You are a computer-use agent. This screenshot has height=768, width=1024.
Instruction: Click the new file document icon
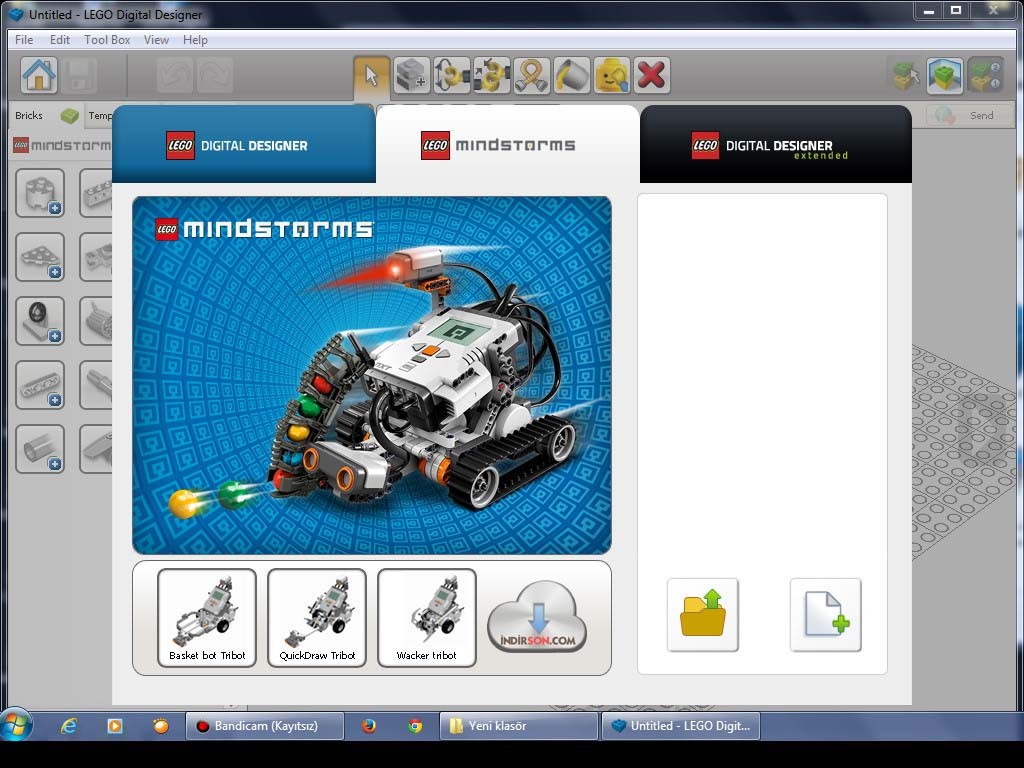[x=825, y=615]
